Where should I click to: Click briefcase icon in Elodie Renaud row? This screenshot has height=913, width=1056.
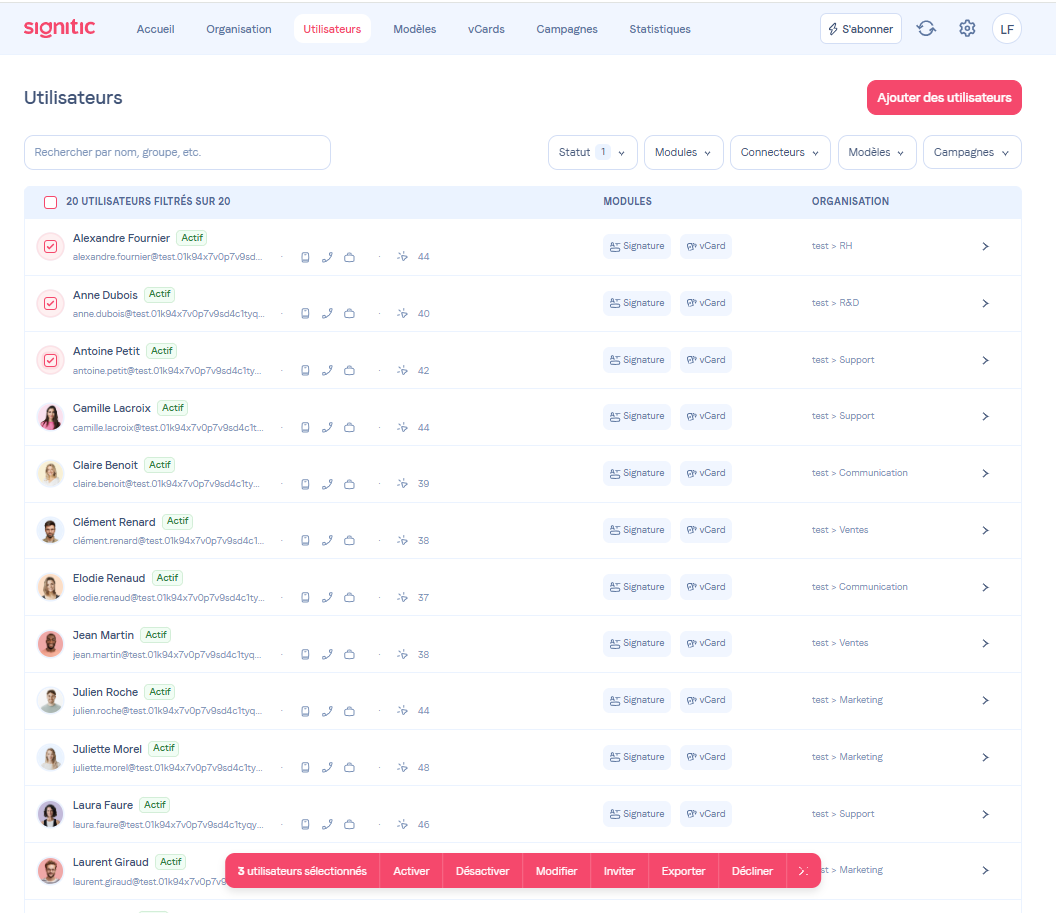coord(350,598)
